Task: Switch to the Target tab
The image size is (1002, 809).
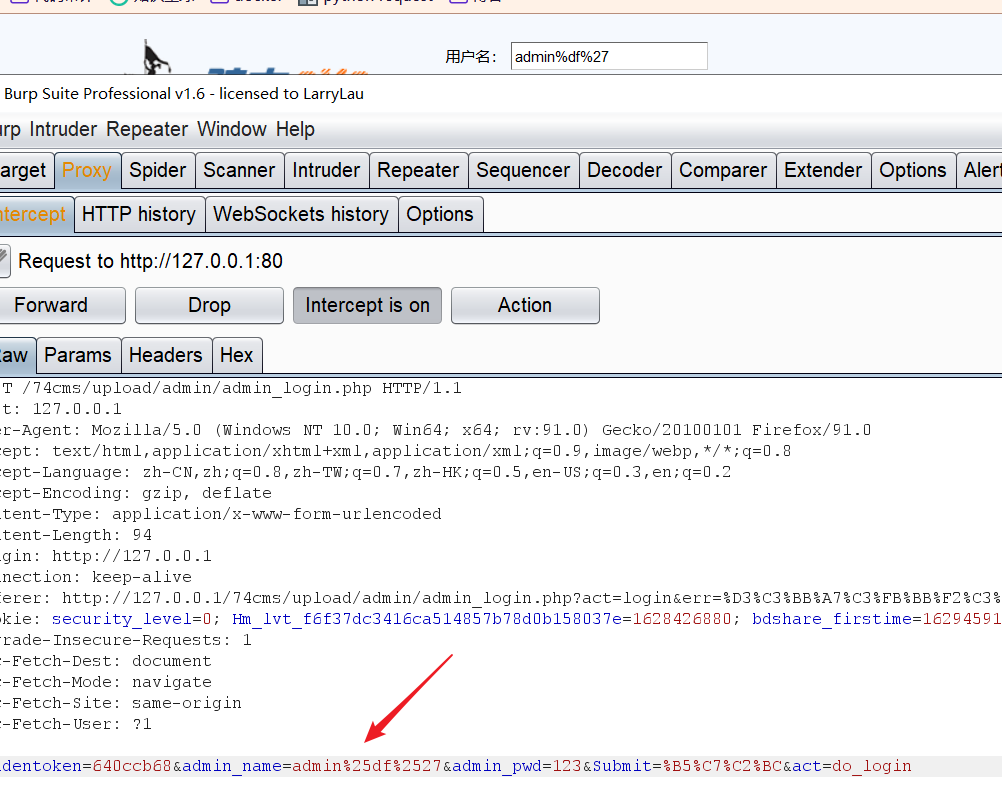Action: 26,171
